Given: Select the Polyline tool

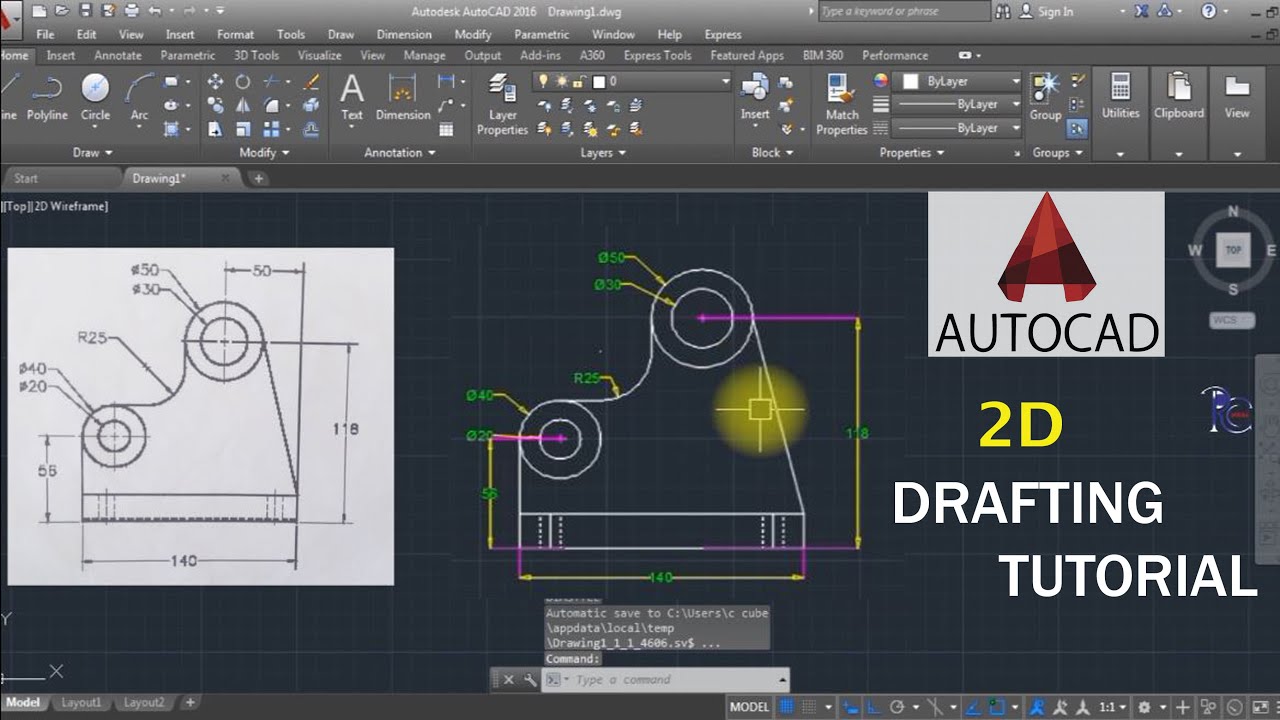Looking at the screenshot, I should click(x=47, y=98).
